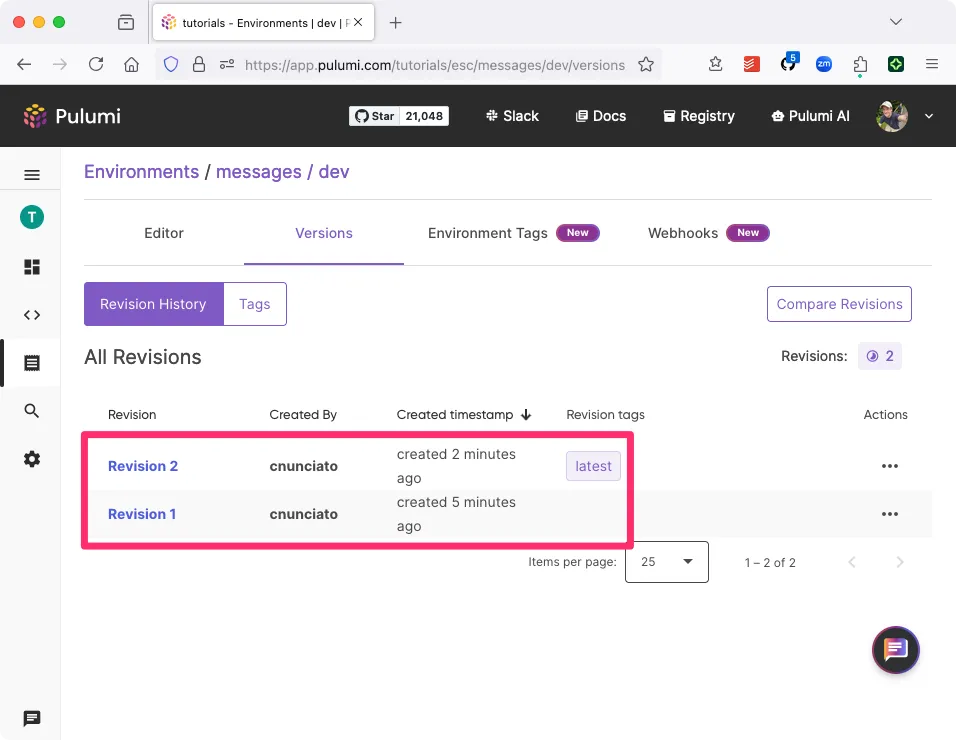Open the Environments list sidebar icon
The height and width of the screenshot is (740, 956).
point(32,363)
